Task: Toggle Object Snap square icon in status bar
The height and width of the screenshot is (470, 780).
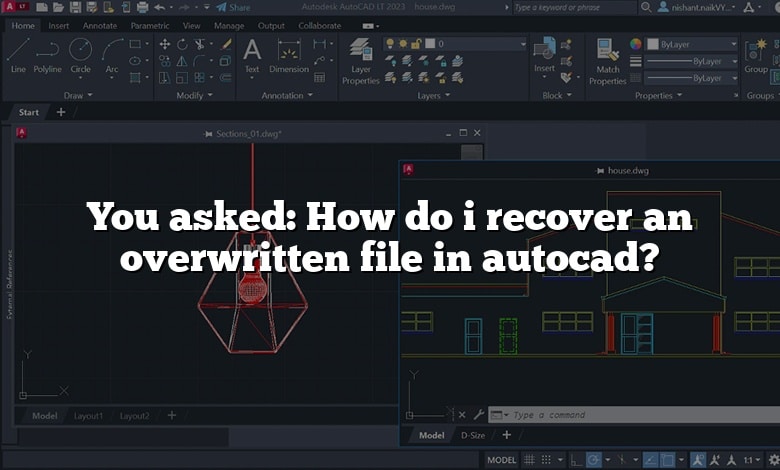Action: (x=667, y=460)
